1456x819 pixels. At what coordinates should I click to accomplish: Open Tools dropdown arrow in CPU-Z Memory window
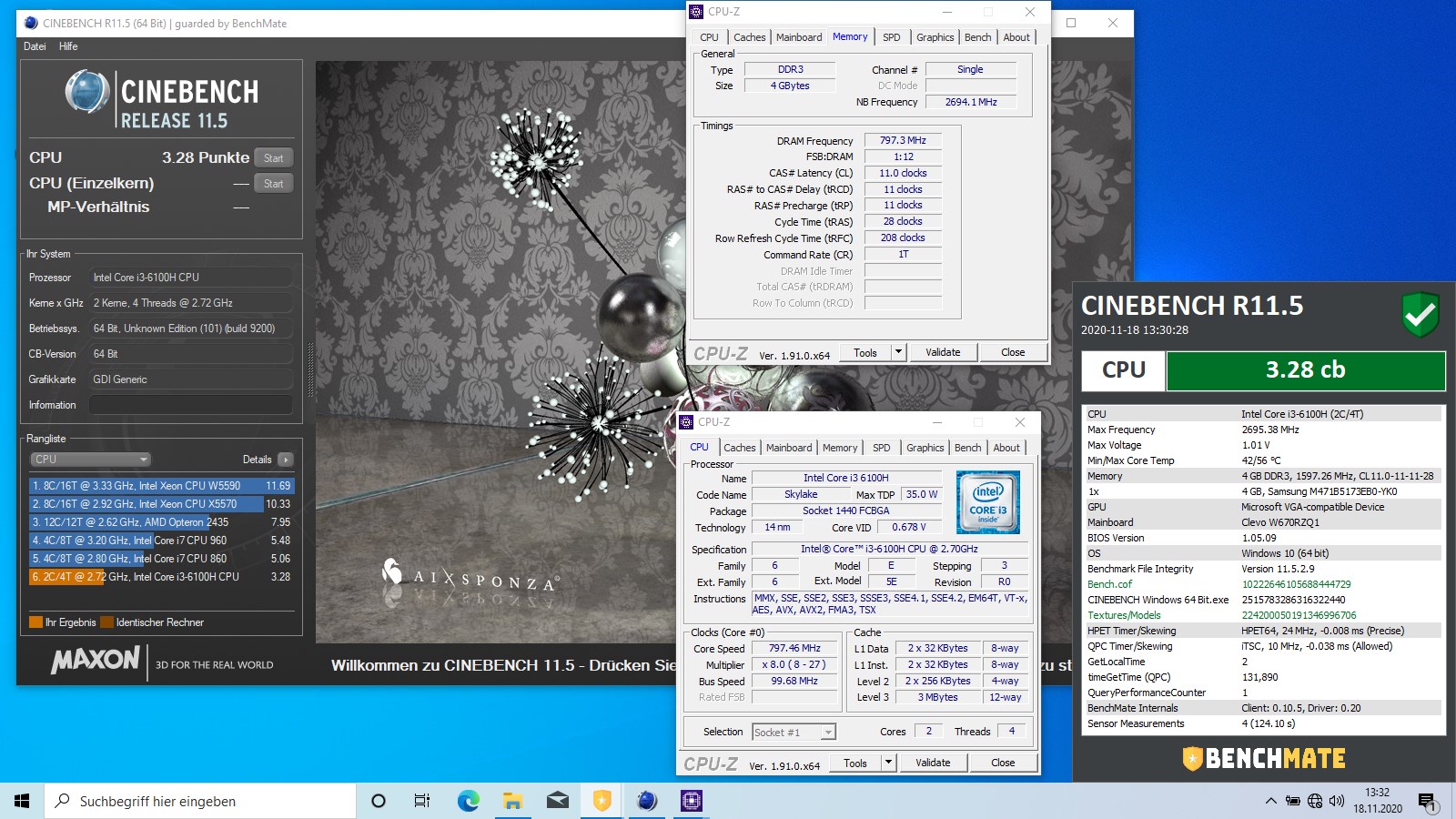click(899, 352)
